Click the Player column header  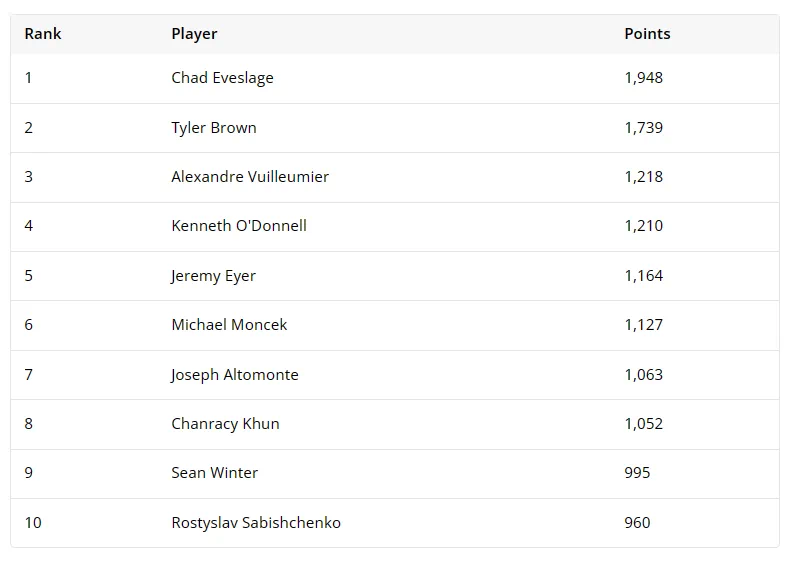[x=194, y=34]
